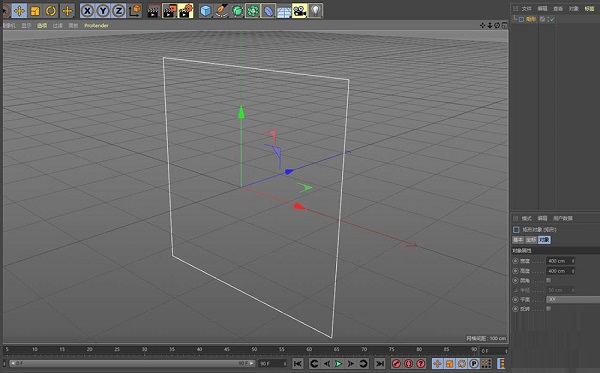Open Render Settings
The height and width of the screenshot is (373, 600).
(186, 11)
